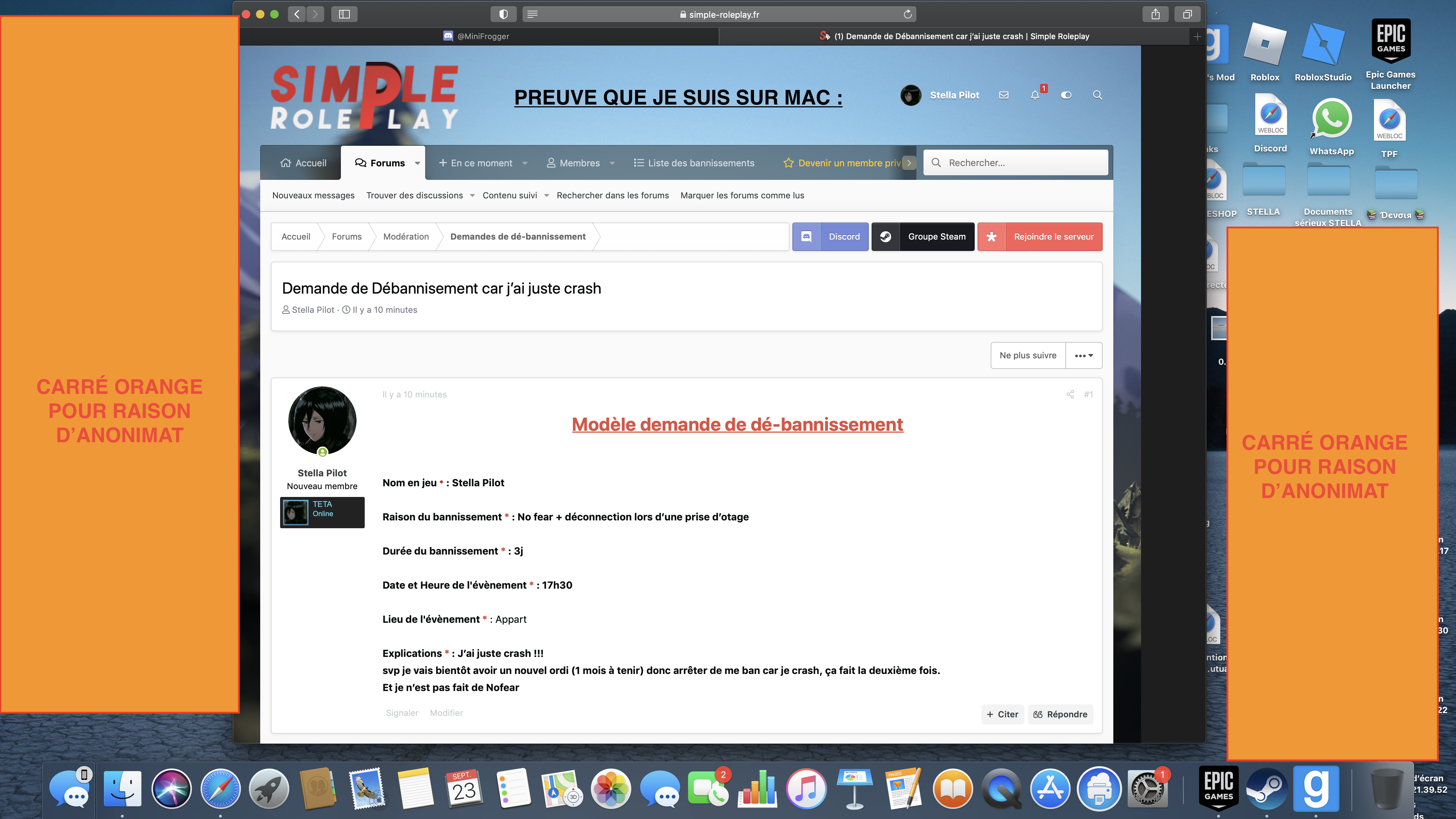Image resolution: width=1456 pixels, height=819 pixels.
Task: Click Rejoindre le serveur button
Action: pos(1040,237)
